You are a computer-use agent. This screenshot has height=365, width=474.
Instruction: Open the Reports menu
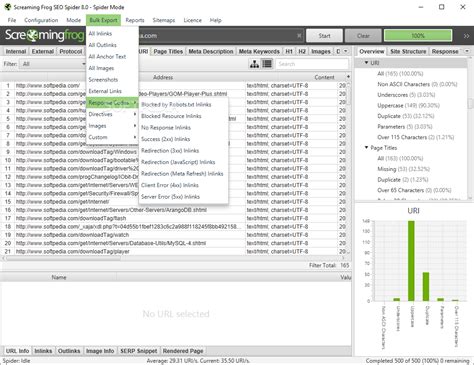(135, 20)
